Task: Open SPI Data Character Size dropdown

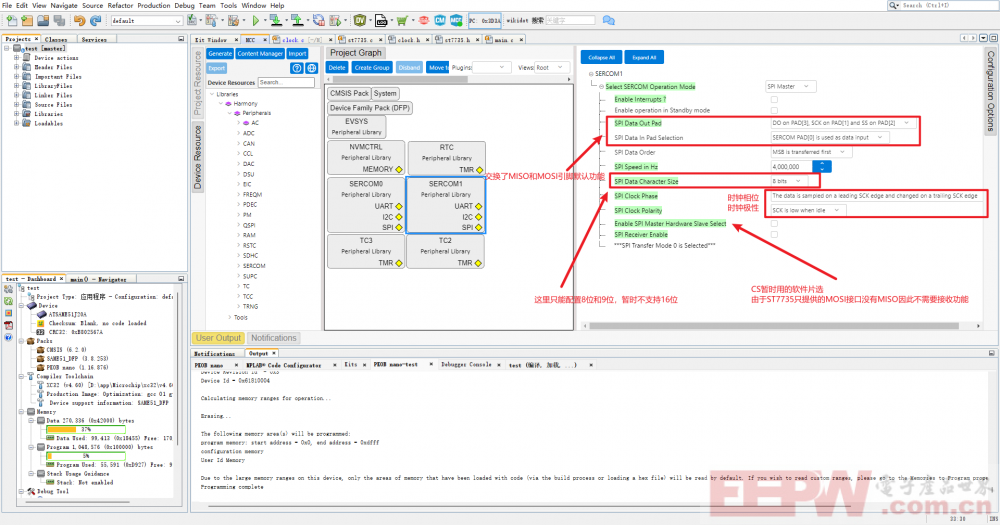Action: point(788,181)
